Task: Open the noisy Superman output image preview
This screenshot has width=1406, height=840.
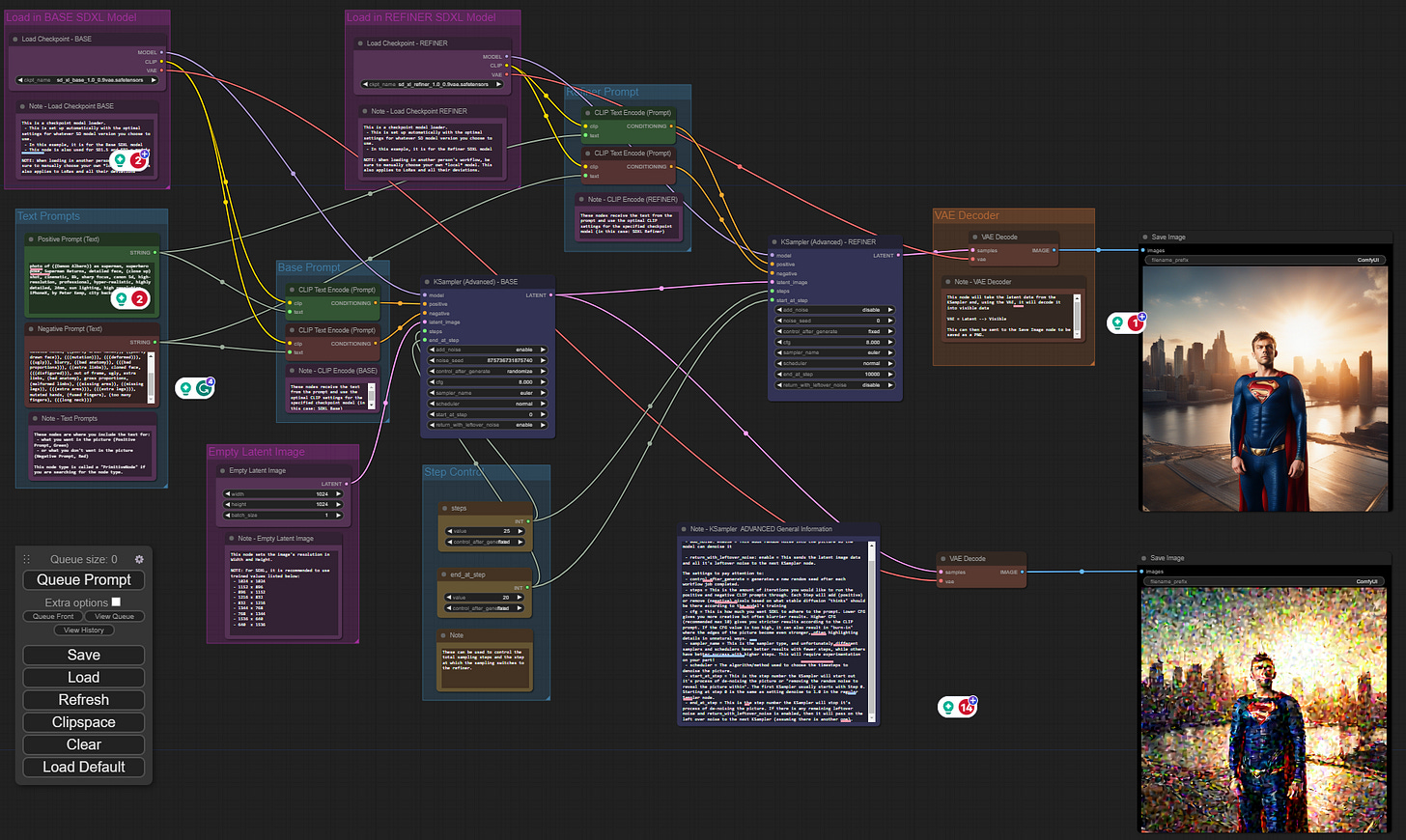Action: [x=1263, y=711]
